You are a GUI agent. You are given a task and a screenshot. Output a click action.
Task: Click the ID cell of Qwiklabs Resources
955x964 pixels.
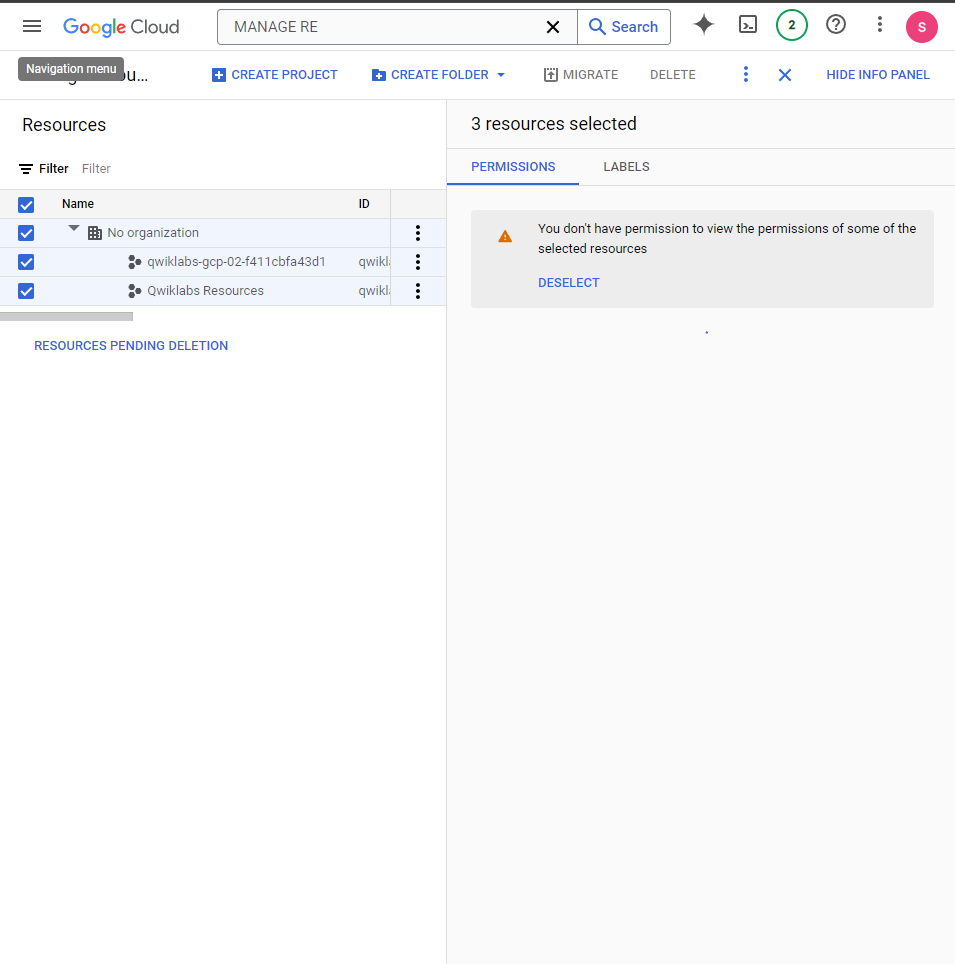[x=374, y=291]
